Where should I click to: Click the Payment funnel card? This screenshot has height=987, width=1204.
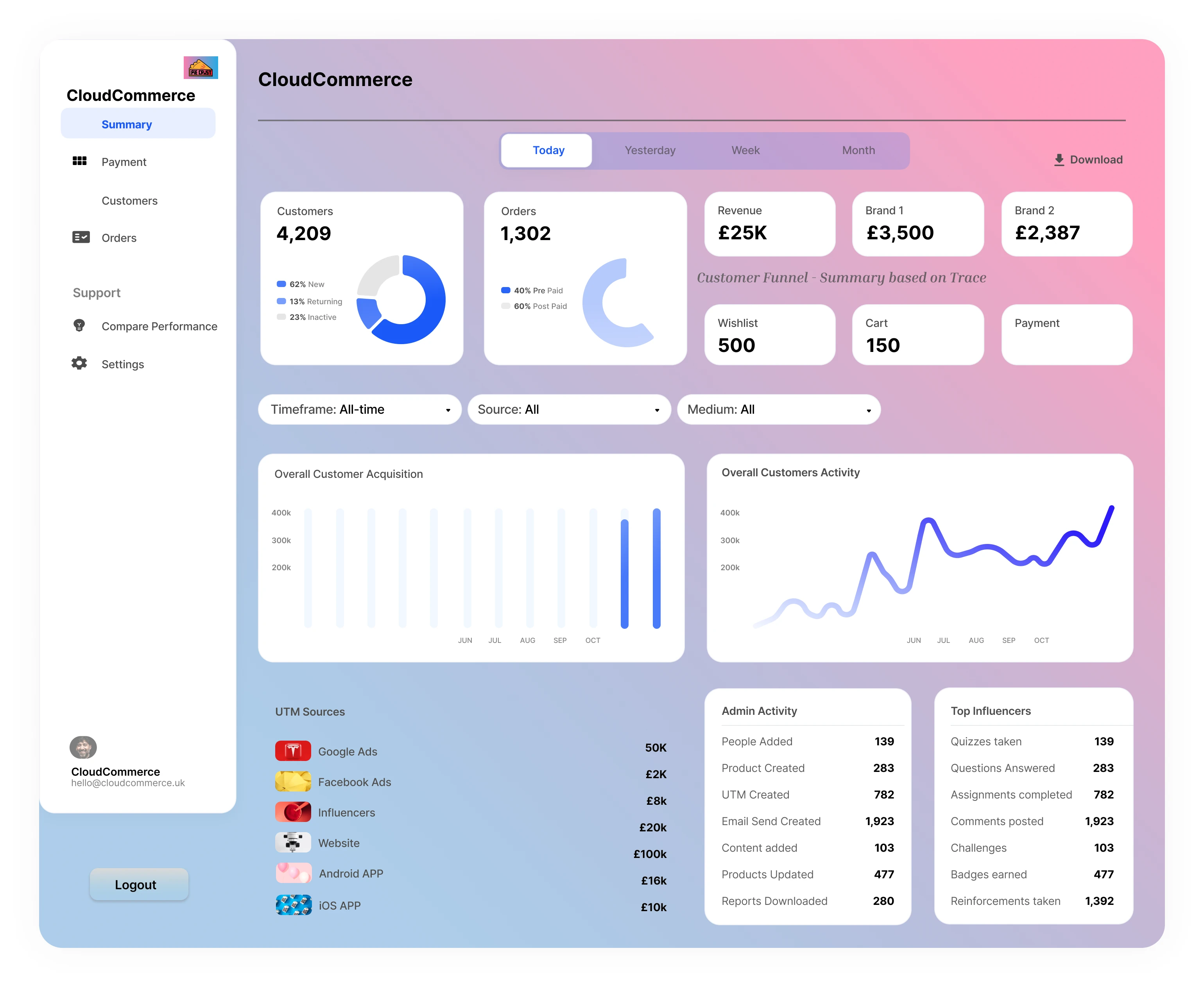1066,335
